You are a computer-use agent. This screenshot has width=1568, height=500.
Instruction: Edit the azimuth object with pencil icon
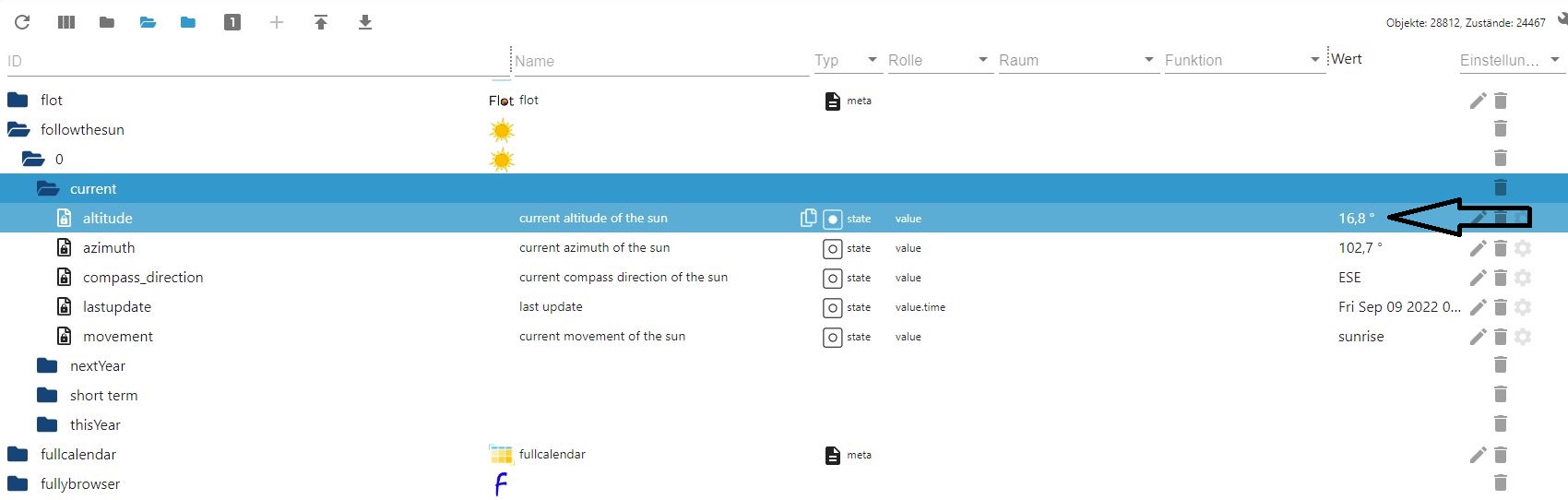click(1478, 248)
